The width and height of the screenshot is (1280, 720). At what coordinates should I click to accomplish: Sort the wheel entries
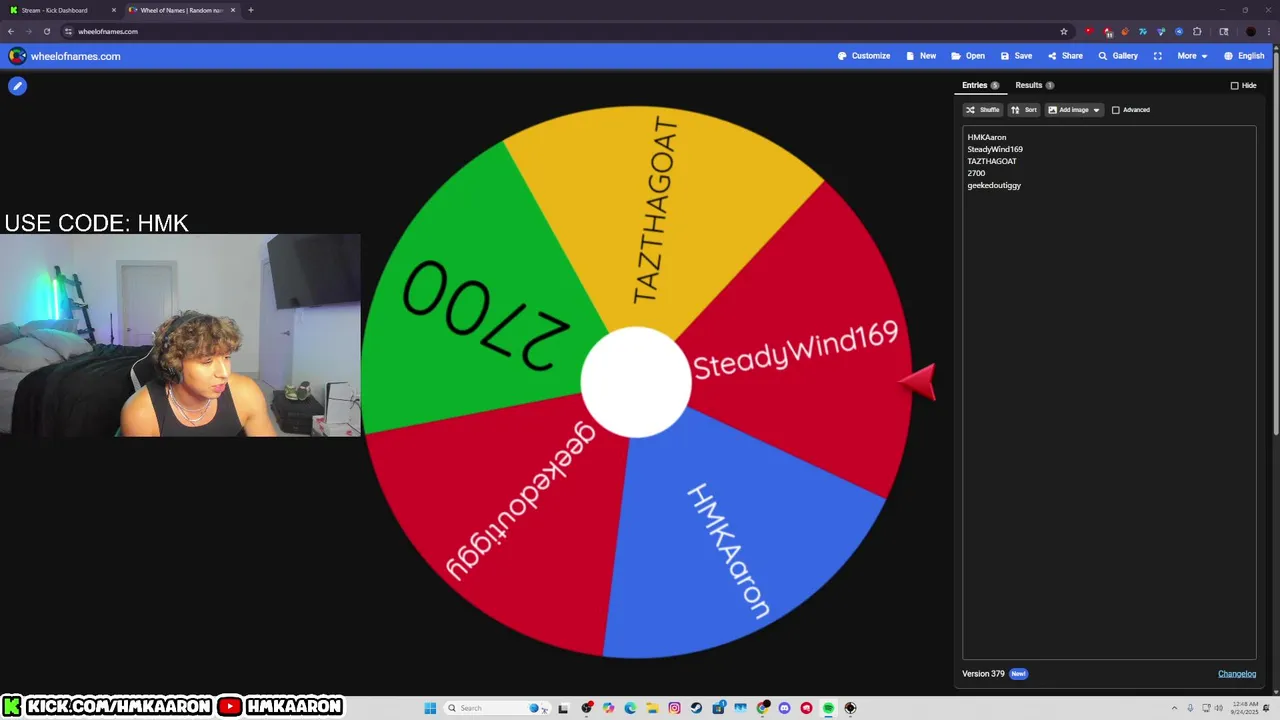tap(1024, 110)
